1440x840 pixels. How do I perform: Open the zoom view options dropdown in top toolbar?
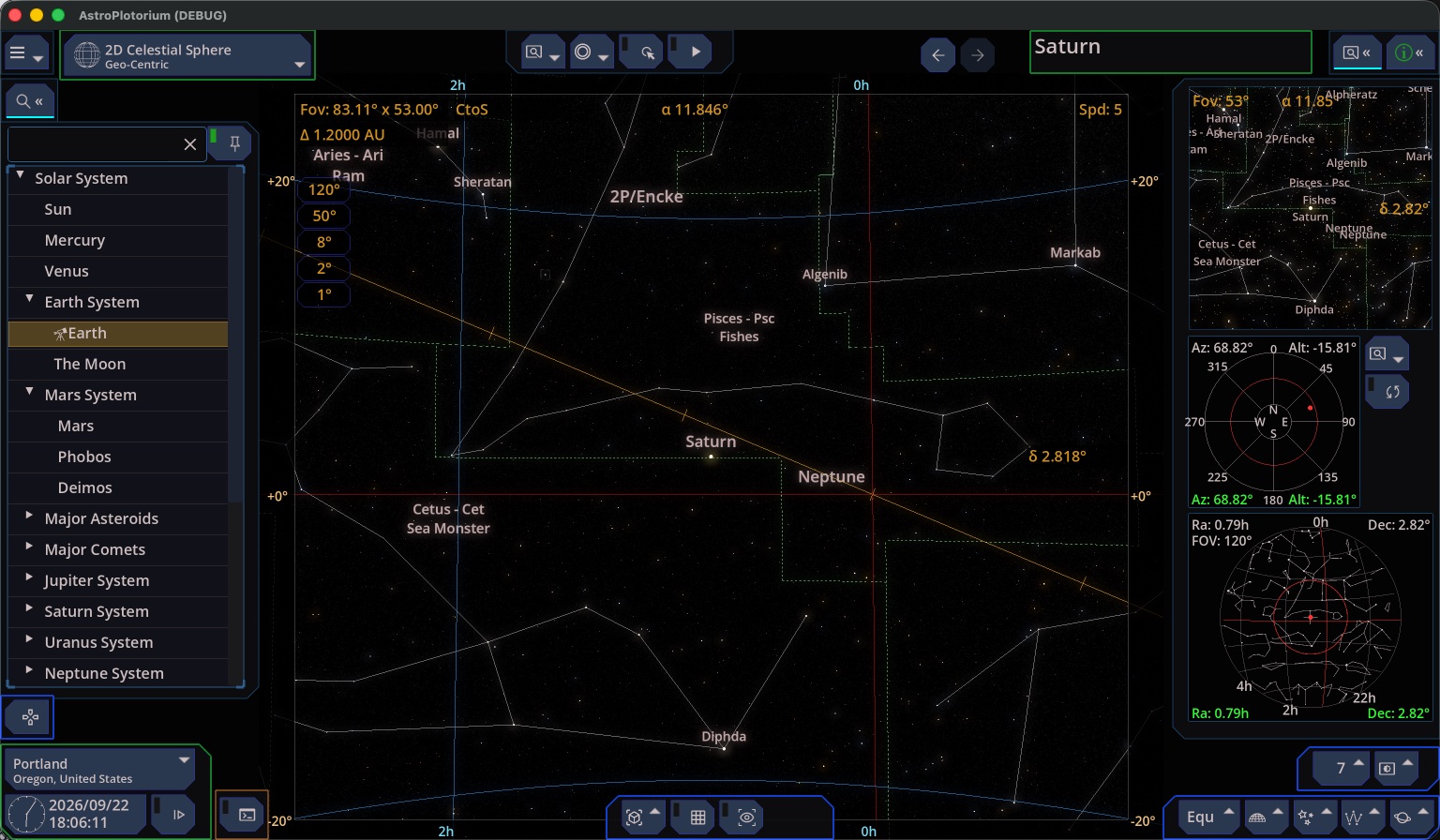[x=543, y=52]
